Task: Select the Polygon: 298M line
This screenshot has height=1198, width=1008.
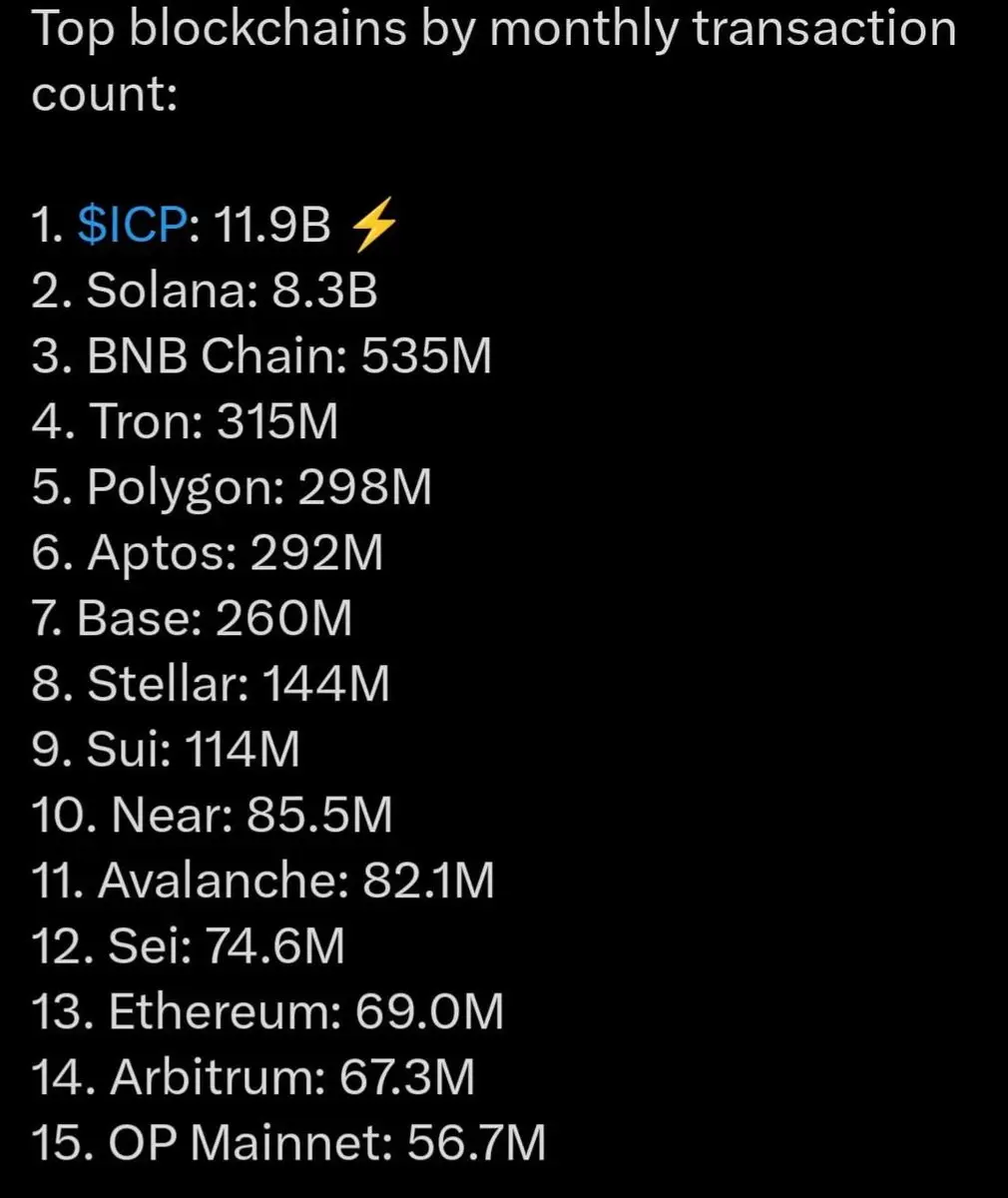Action: click(232, 488)
